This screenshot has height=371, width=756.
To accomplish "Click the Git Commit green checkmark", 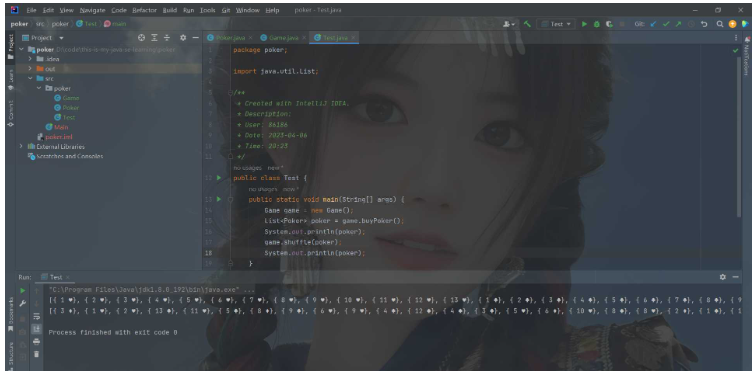I will (666, 24).
